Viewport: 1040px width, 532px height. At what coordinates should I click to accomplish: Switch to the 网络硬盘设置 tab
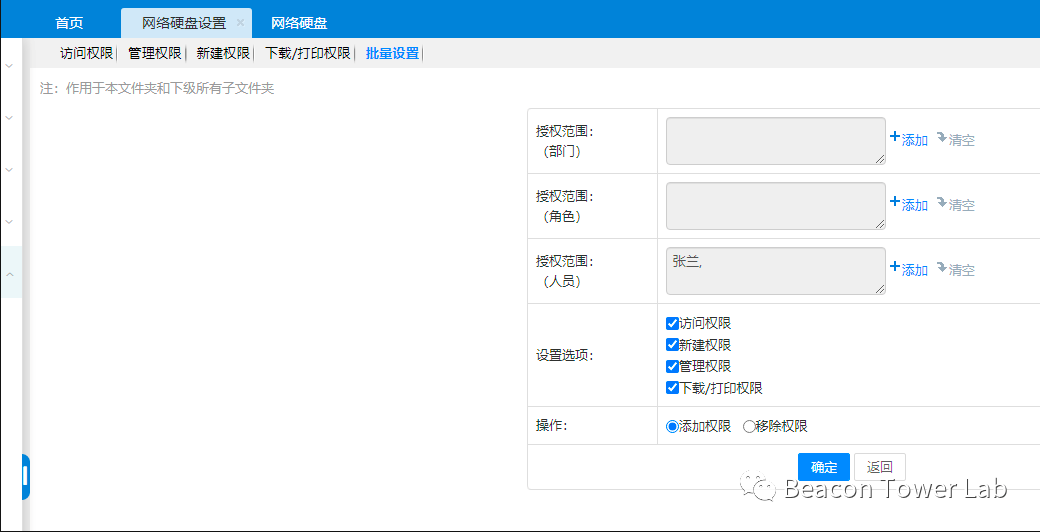pyautogui.click(x=184, y=23)
